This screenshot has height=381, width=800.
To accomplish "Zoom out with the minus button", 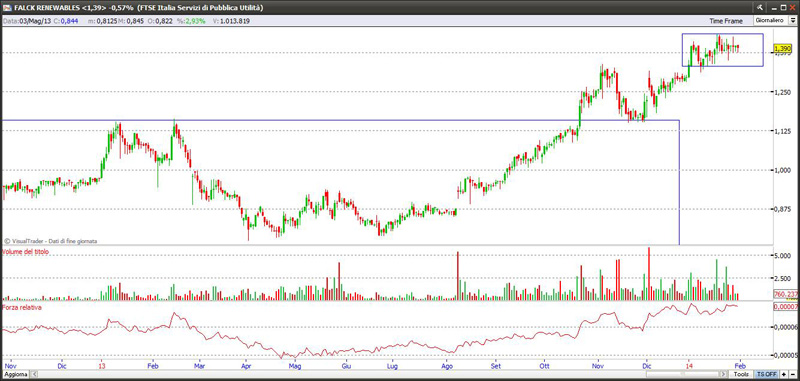I will (793, 374).
